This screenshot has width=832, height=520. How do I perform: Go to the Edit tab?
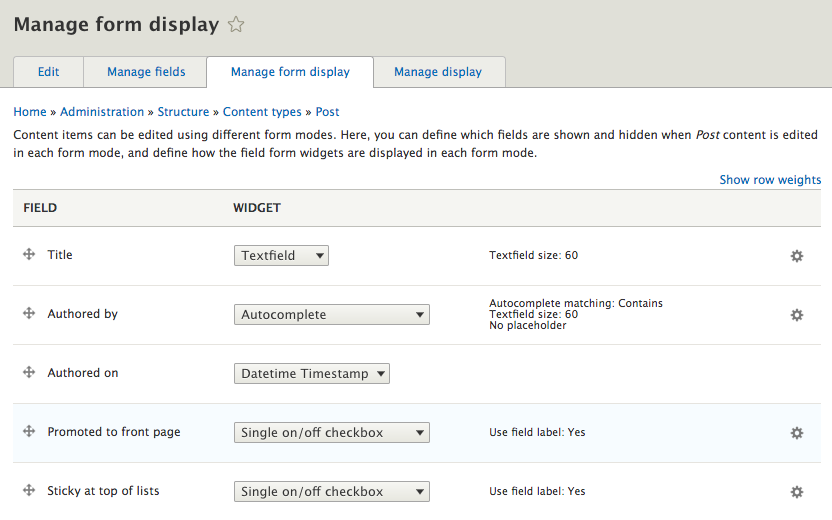[x=48, y=72]
